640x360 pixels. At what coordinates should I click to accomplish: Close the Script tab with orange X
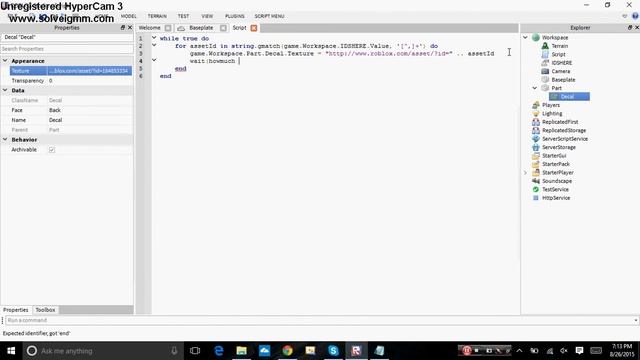254,28
